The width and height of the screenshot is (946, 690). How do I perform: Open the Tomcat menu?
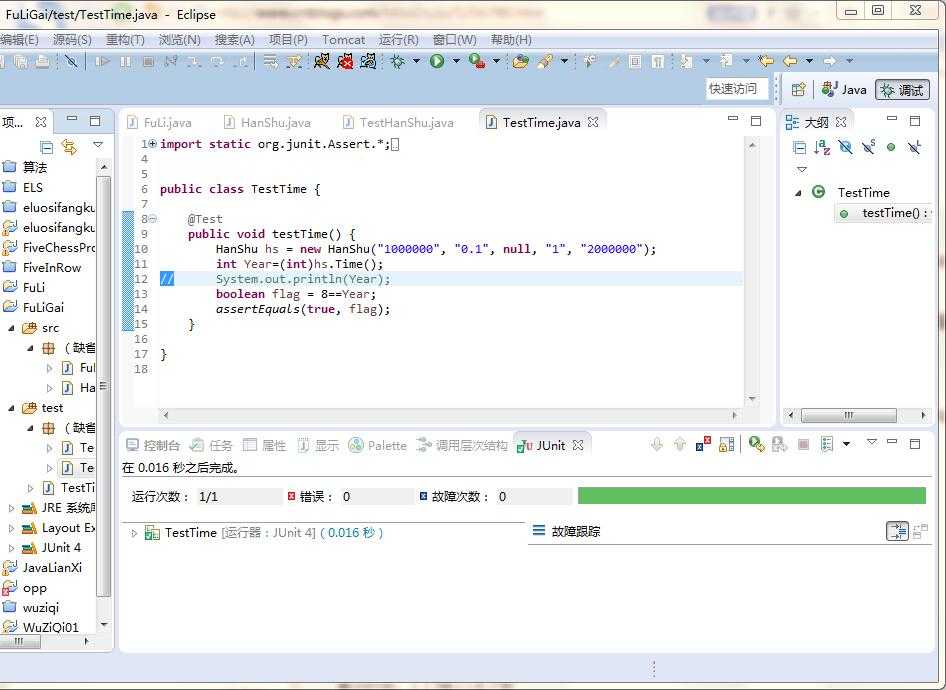coord(343,40)
